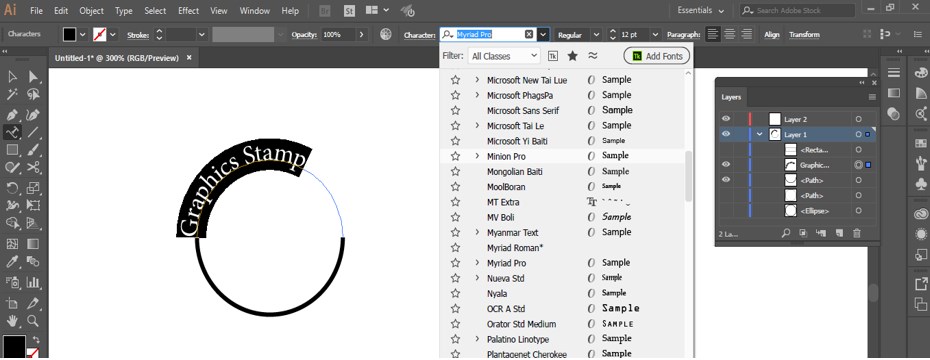The height and width of the screenshot is (360, 930).
Task: Clear the font search field
Action: click(529, 34)
